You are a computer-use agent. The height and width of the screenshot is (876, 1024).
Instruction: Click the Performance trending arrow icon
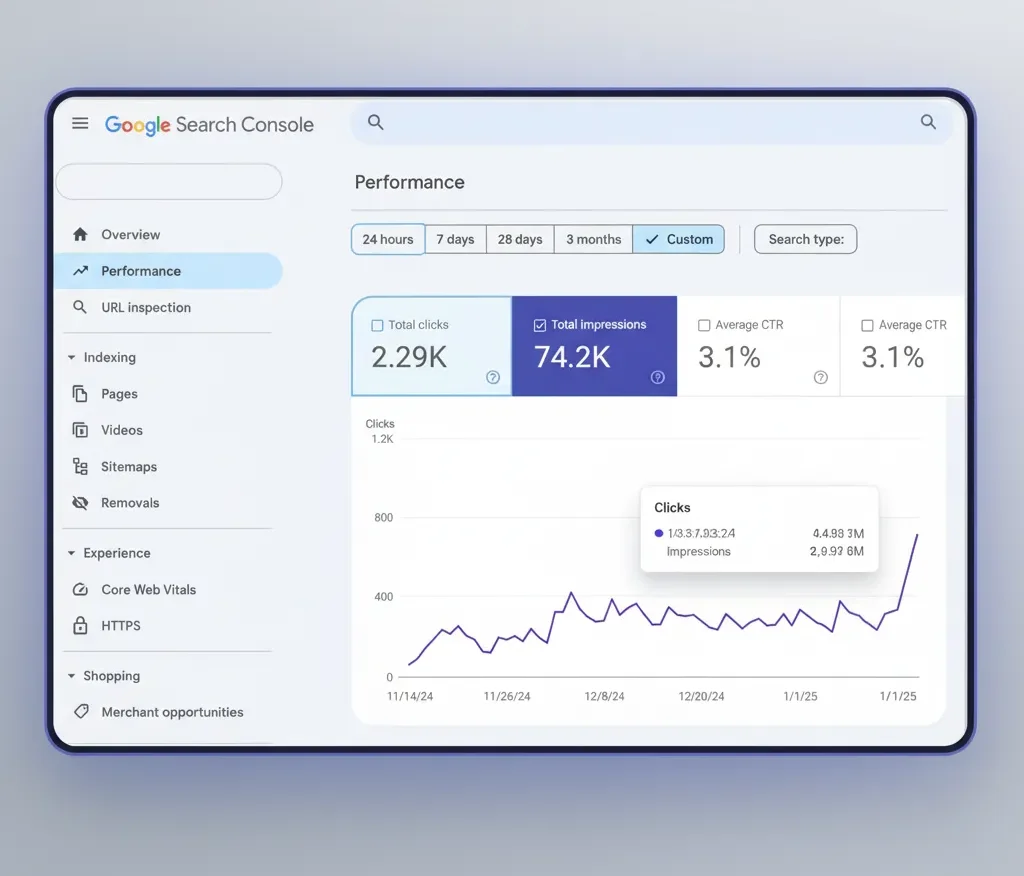80,270
